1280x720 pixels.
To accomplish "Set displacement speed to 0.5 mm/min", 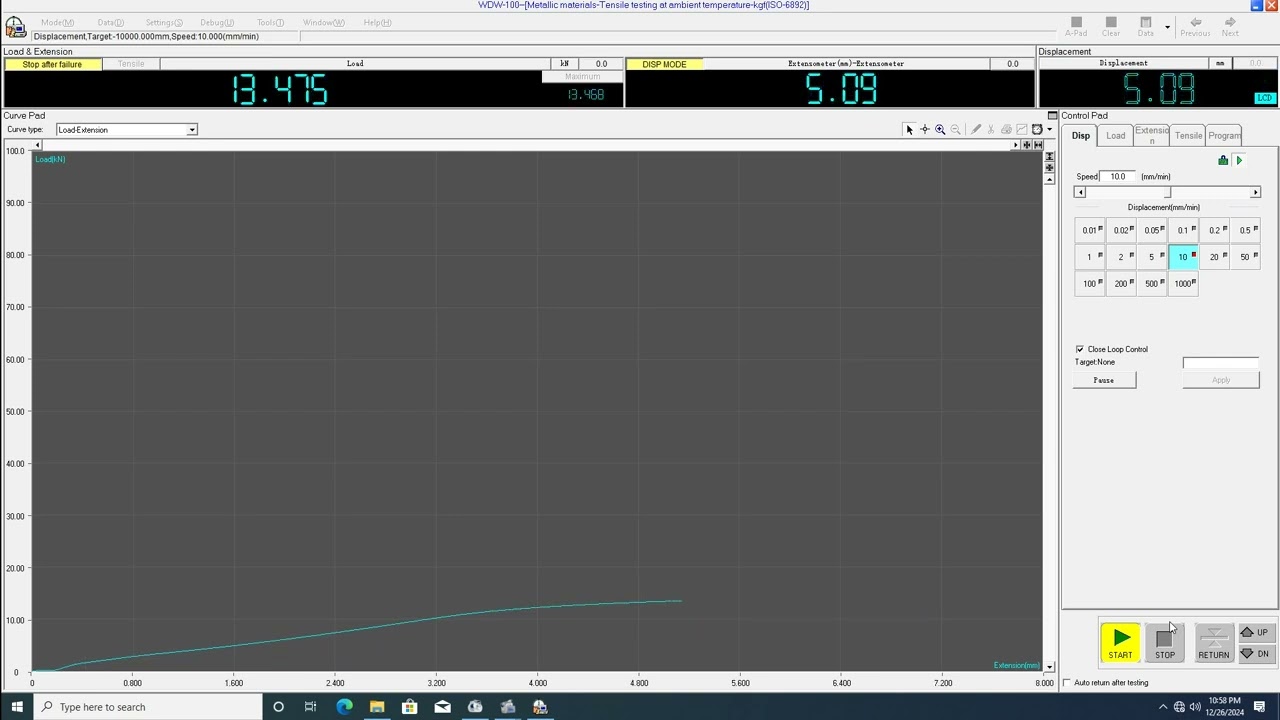I will [x=1245, y=230].
